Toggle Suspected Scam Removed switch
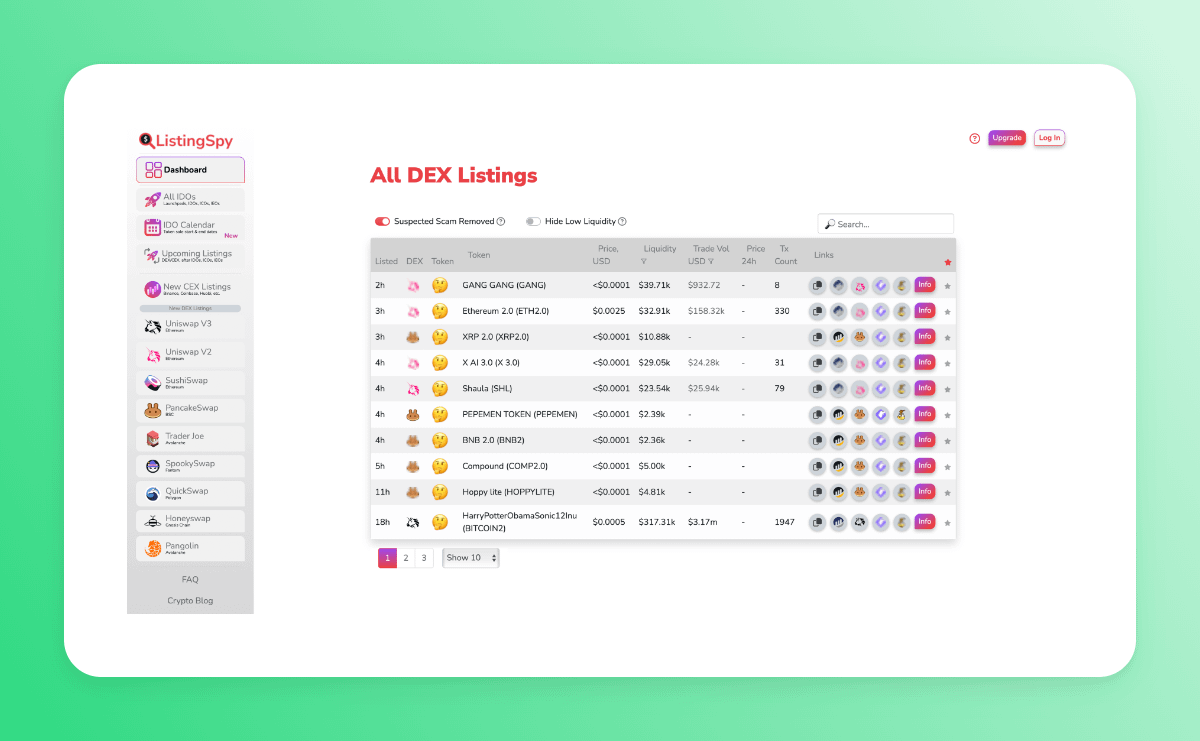This screenshot has width=1200, height=741. point(382,221)
